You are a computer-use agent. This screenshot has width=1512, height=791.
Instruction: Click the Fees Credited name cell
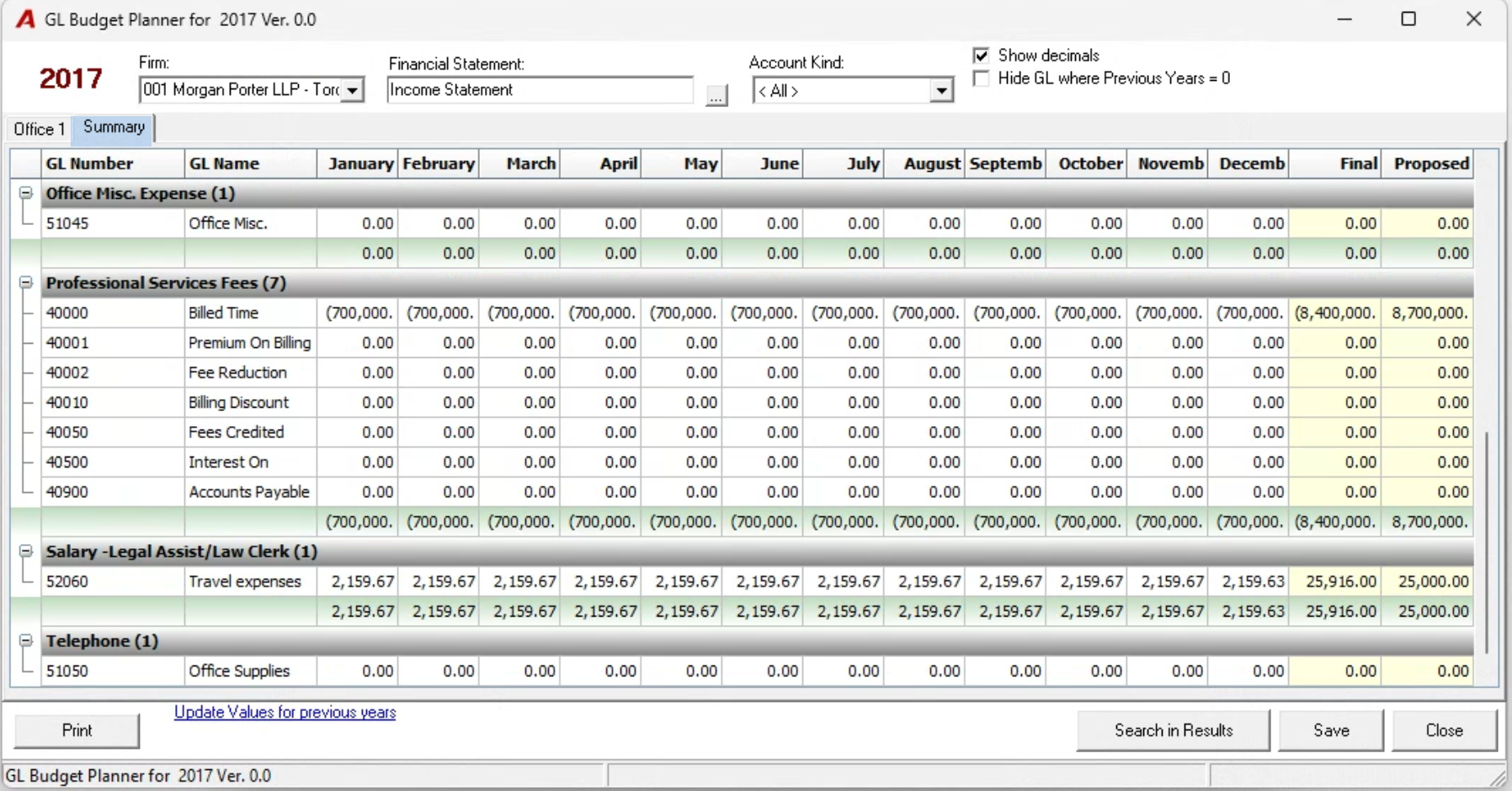click(250, 432)
